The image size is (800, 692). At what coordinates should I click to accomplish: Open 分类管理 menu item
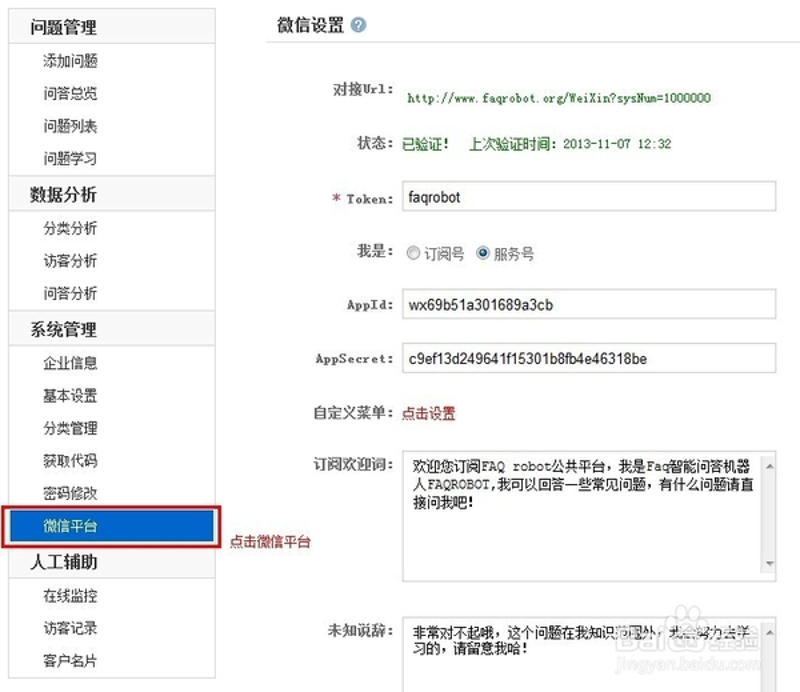pos(70,428)
